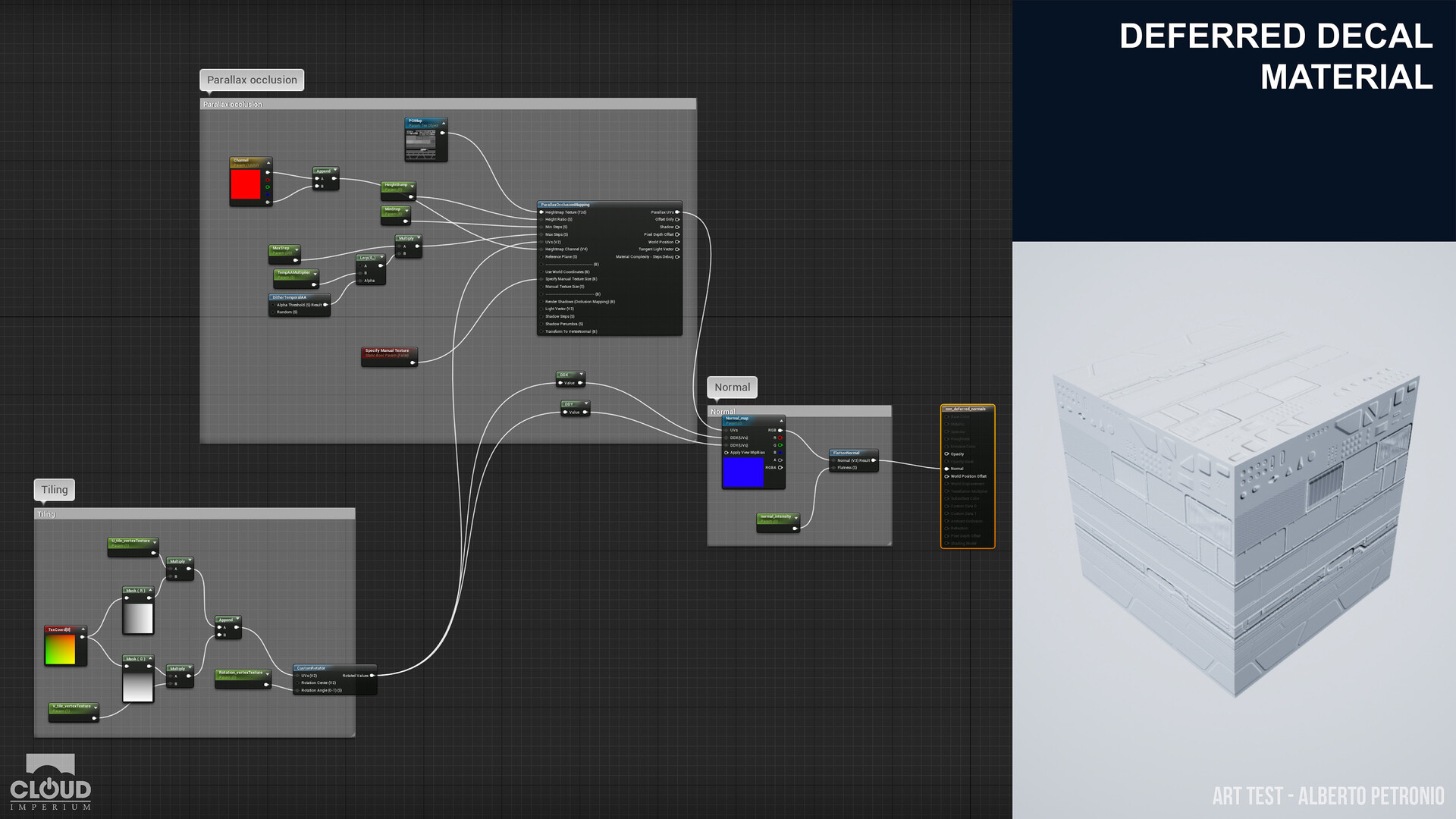The height and width of the screenshot is (819, 1456).
Task: Toggle the Pixel Depth Offset output pin
Action: point(677,234)
